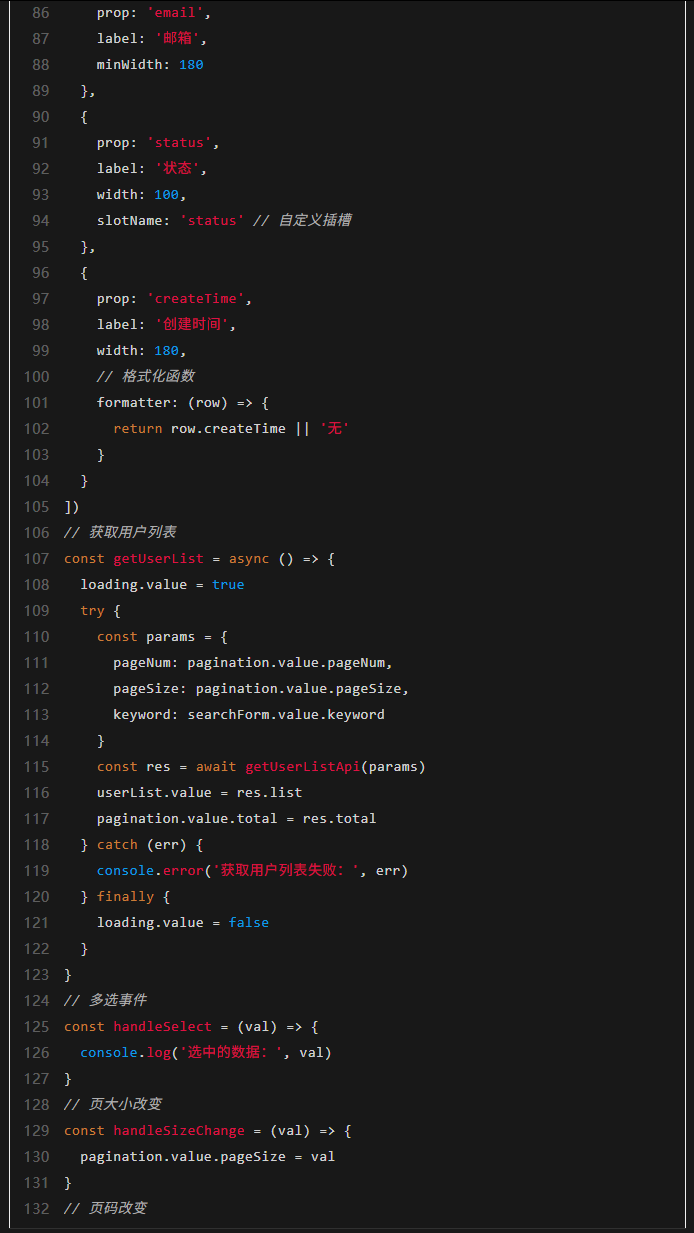
Task: Click the handleSizeChange function name
Action: [178, 1131]
